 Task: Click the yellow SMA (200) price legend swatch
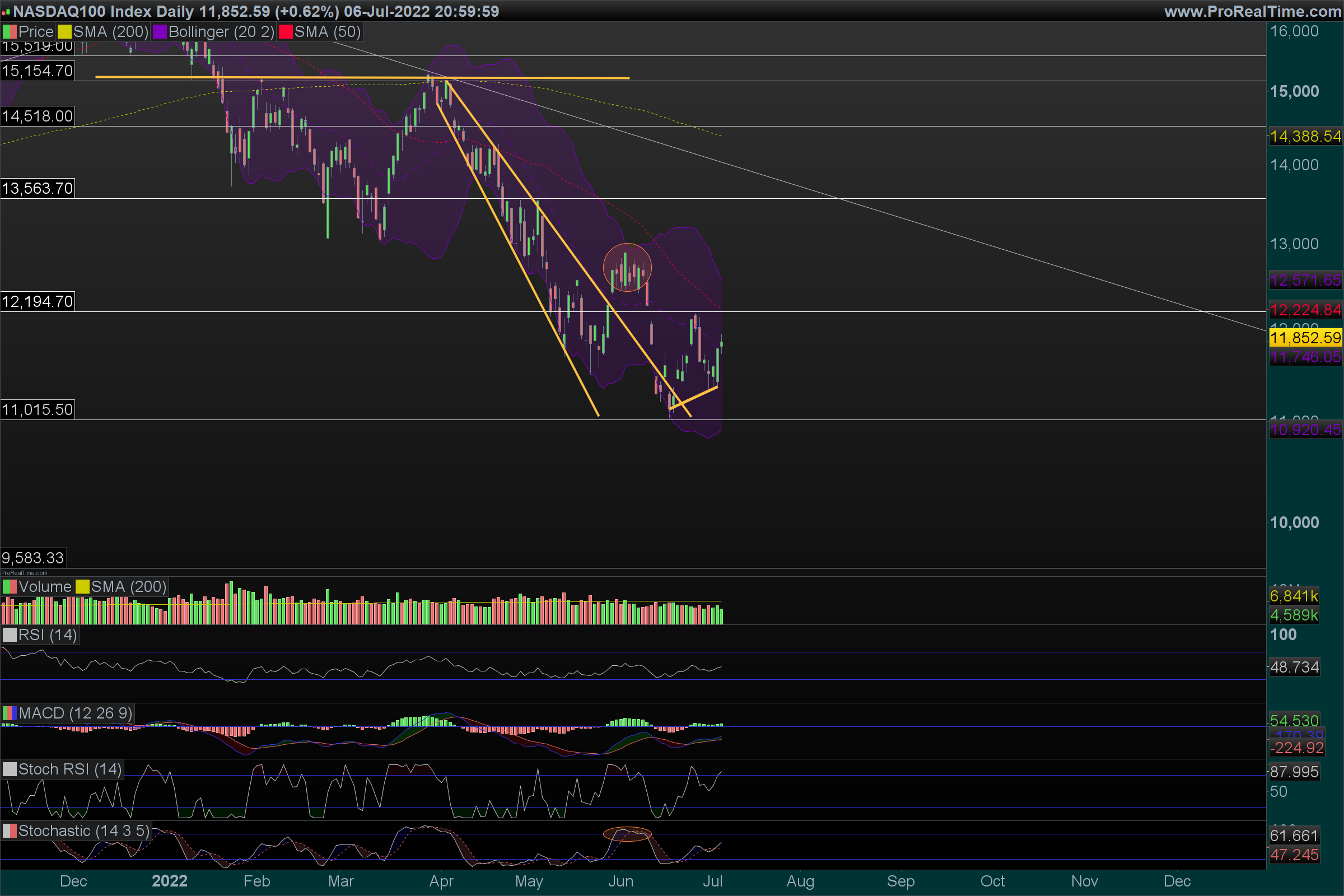[x=64, y=31]
